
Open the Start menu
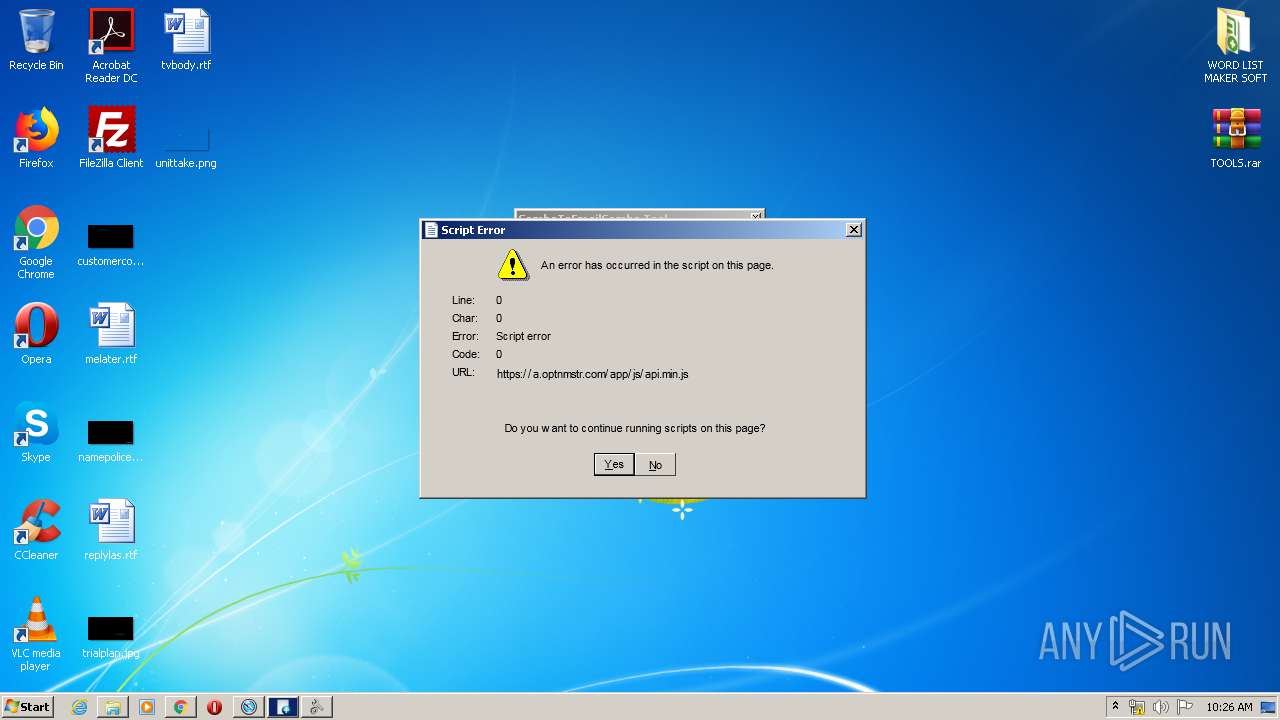pyautogui.click(x=28, y=707)
